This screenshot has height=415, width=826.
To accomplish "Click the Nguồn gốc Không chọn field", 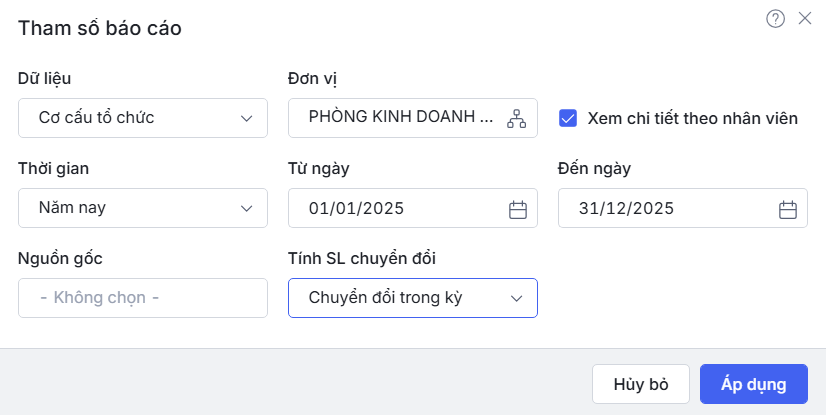I will (x=143, y=298).
